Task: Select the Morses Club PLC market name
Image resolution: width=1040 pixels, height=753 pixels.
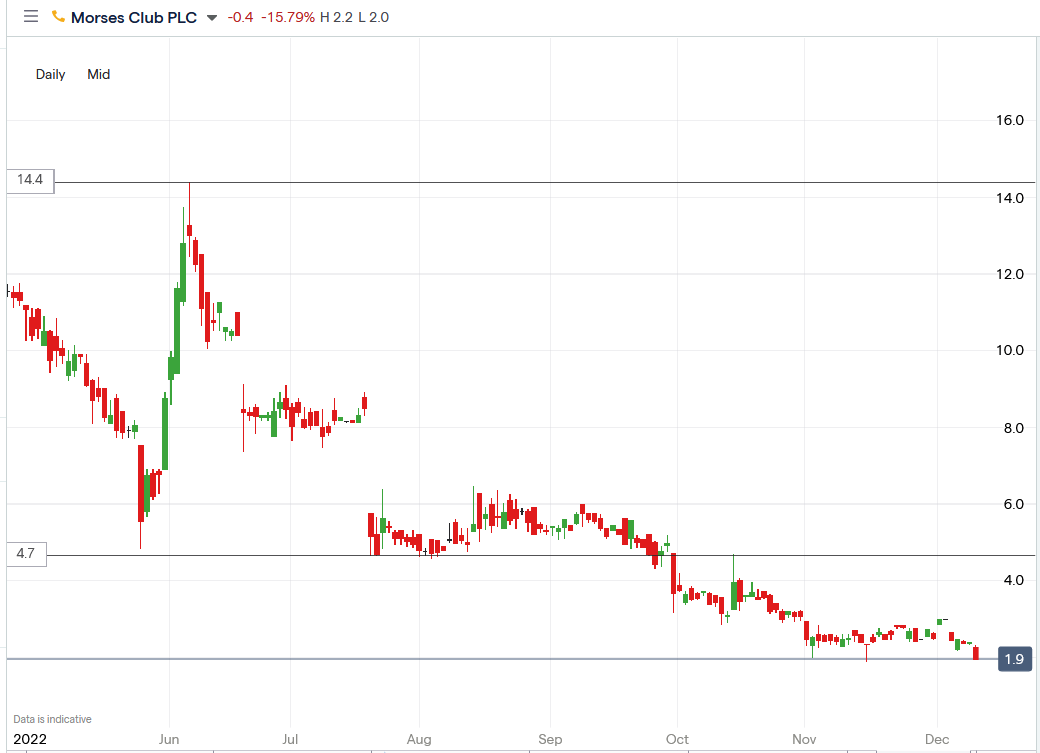Action: (x=134, y=17)
